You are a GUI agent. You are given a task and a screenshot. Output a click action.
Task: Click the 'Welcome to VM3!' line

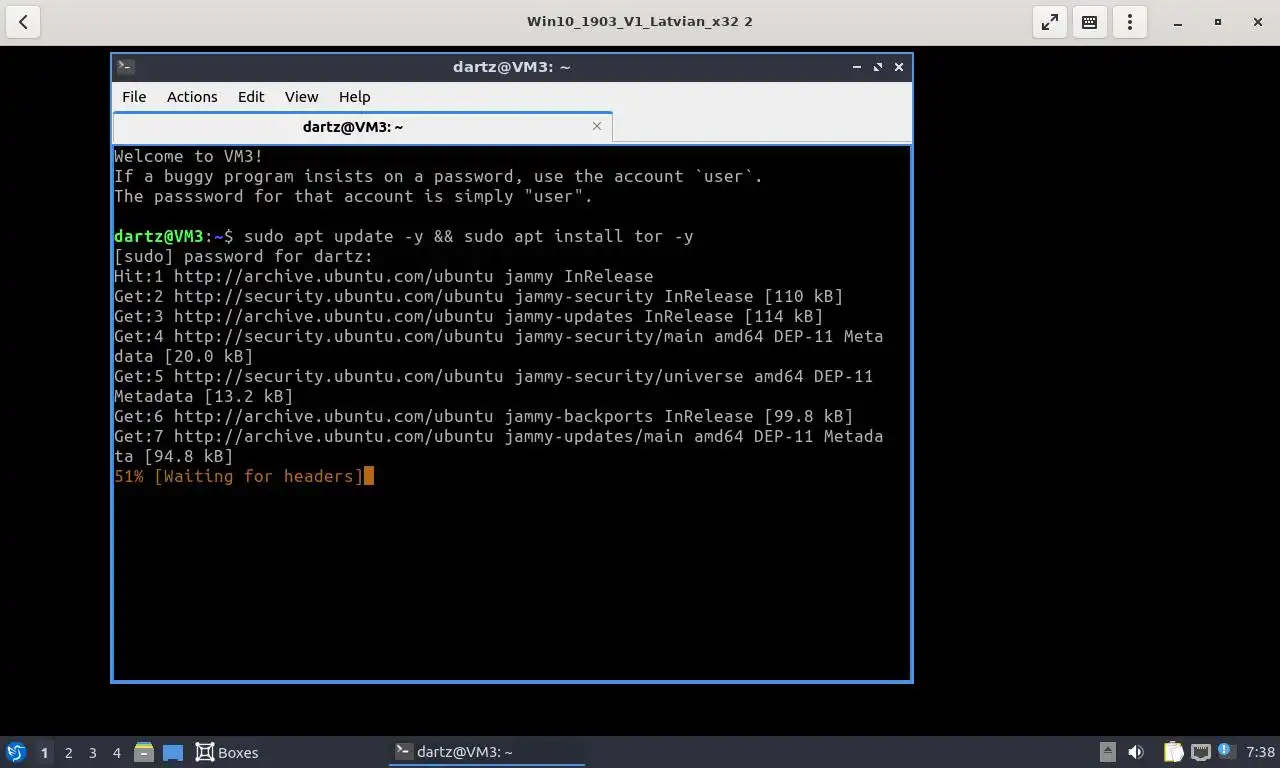click(x=189, y=156)
